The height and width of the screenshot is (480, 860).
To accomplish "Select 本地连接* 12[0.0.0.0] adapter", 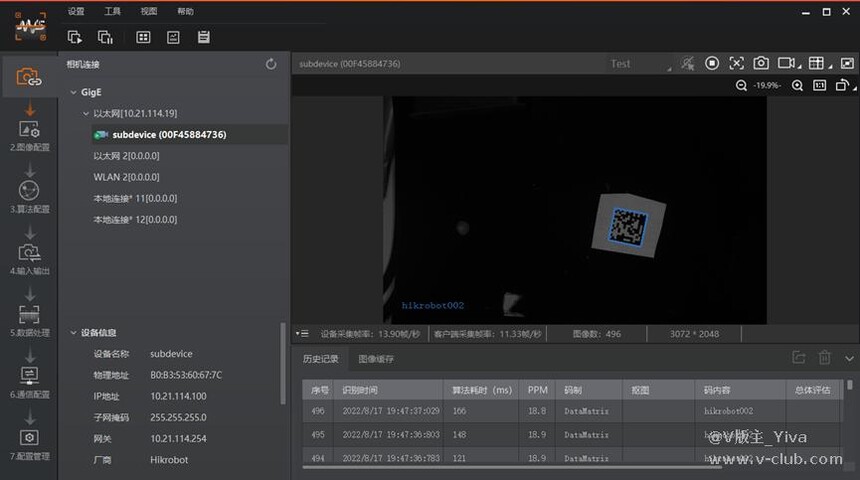I will (x=135, y=220).
